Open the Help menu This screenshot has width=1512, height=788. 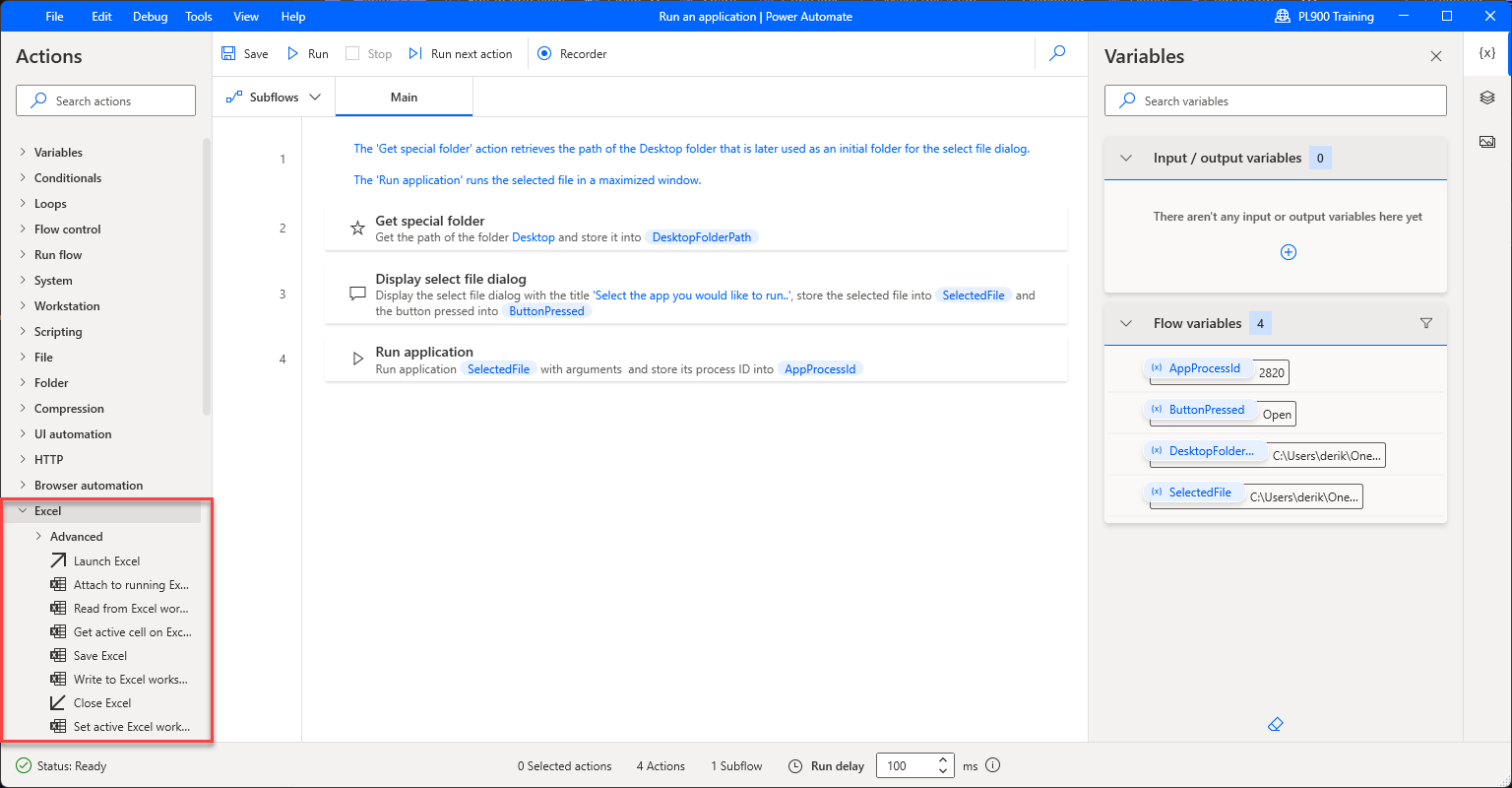pyautogui.click(x=293, y=17)
